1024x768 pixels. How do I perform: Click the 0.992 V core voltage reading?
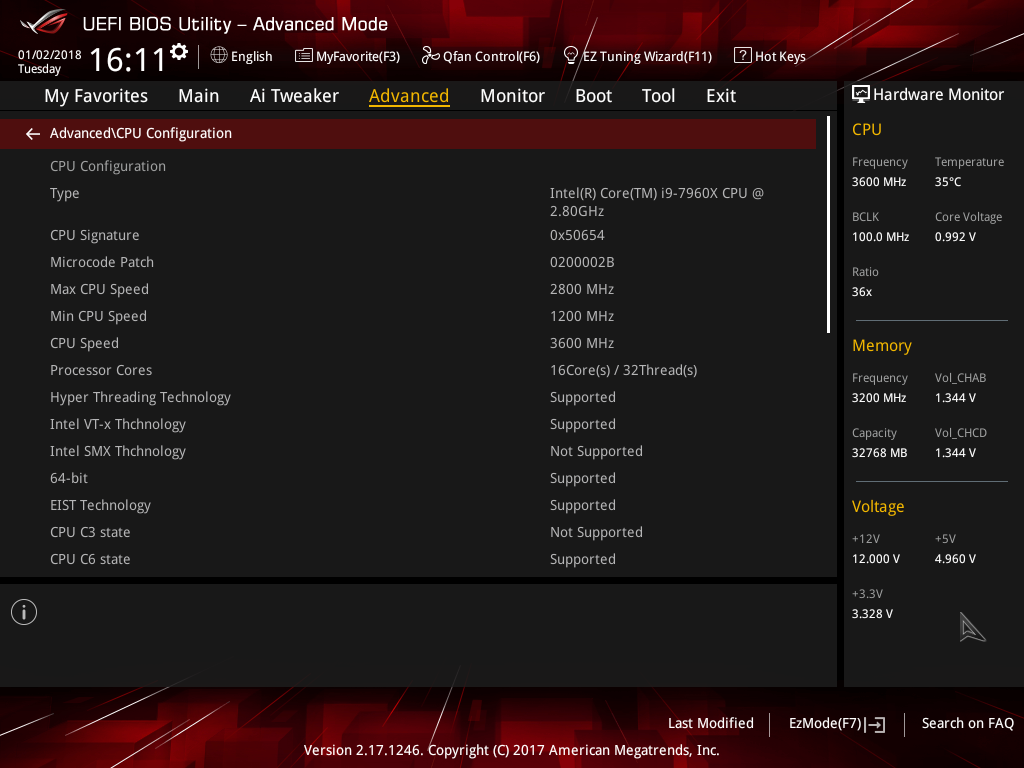click(x=955, y=237)
